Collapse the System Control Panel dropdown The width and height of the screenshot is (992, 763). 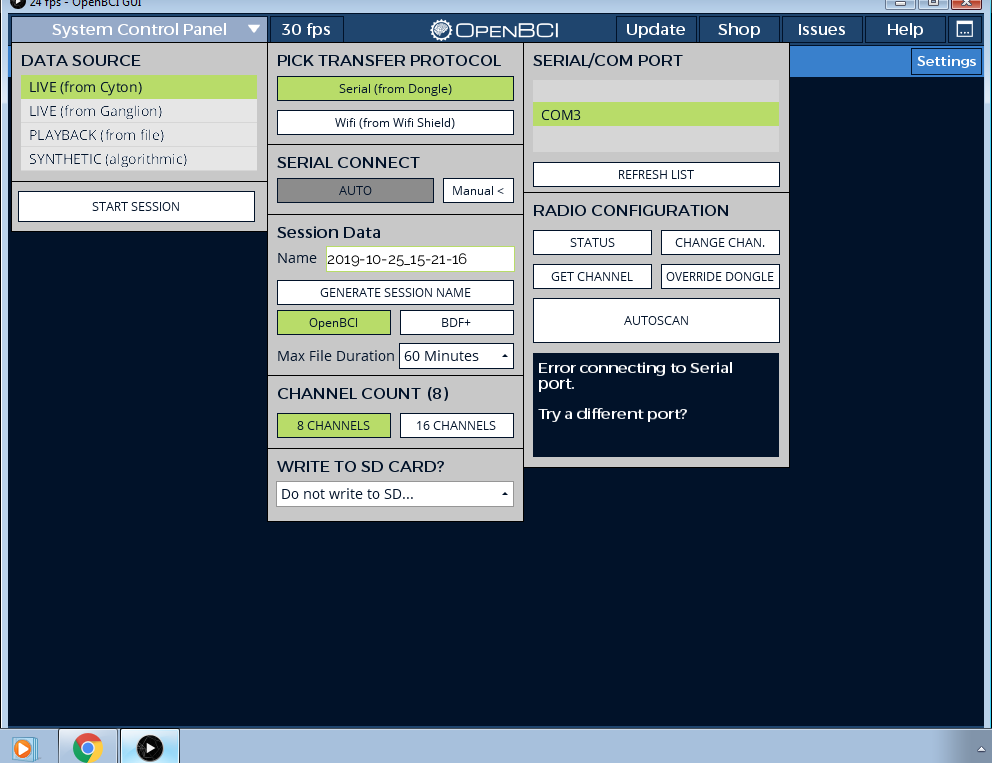pyautogui.click(x=139, y=30)
